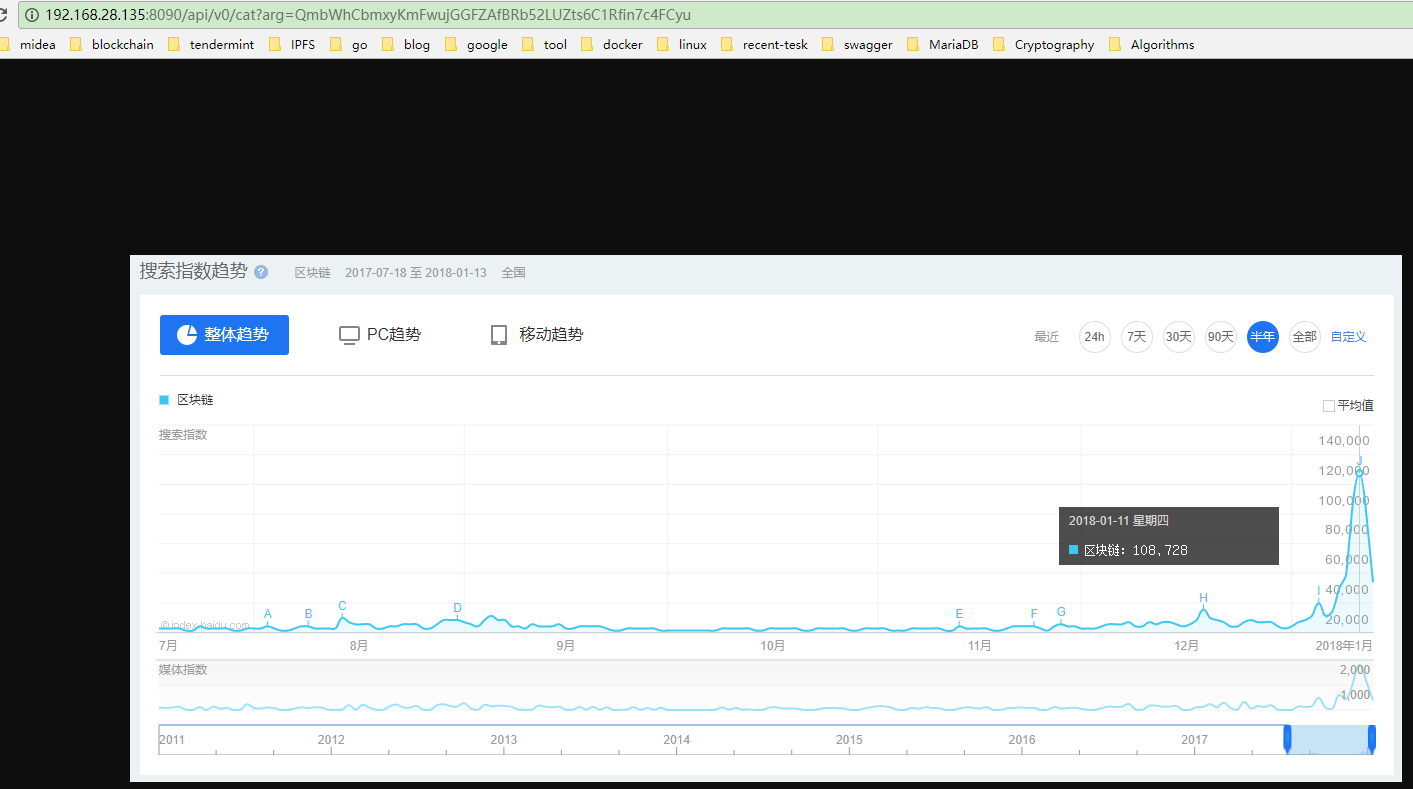Image resolution: width=1413 pixels, height=789 pixels.
Task: Toggle the 区块链 legend entry
Action: pos(186,400)
